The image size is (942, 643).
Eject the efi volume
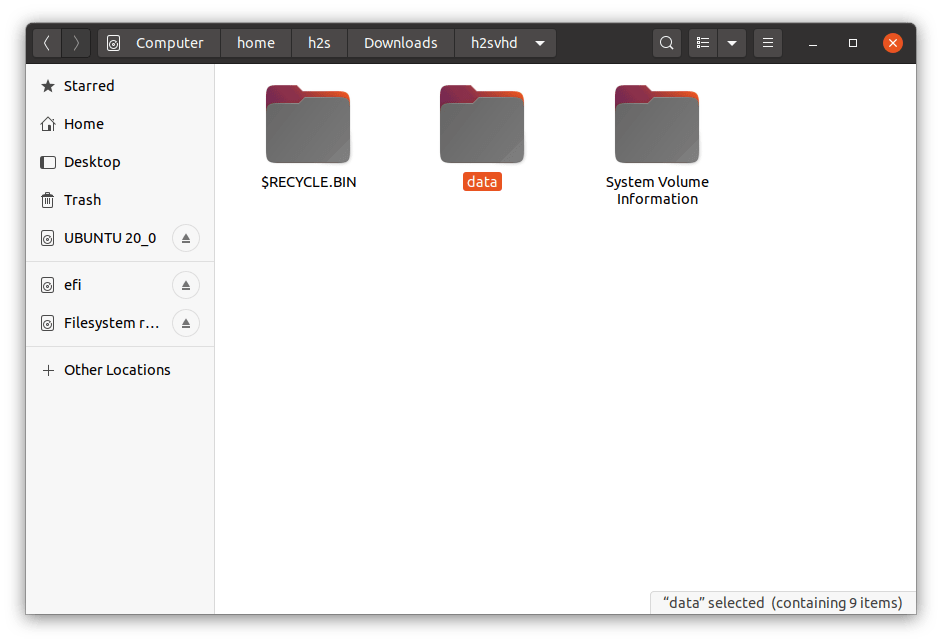point(185,285)
